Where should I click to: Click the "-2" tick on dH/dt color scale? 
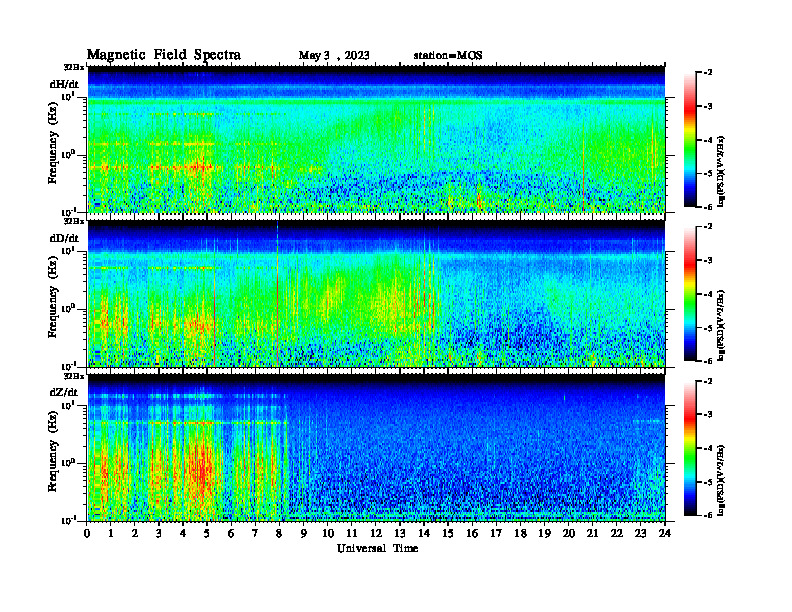coord(708,73)
